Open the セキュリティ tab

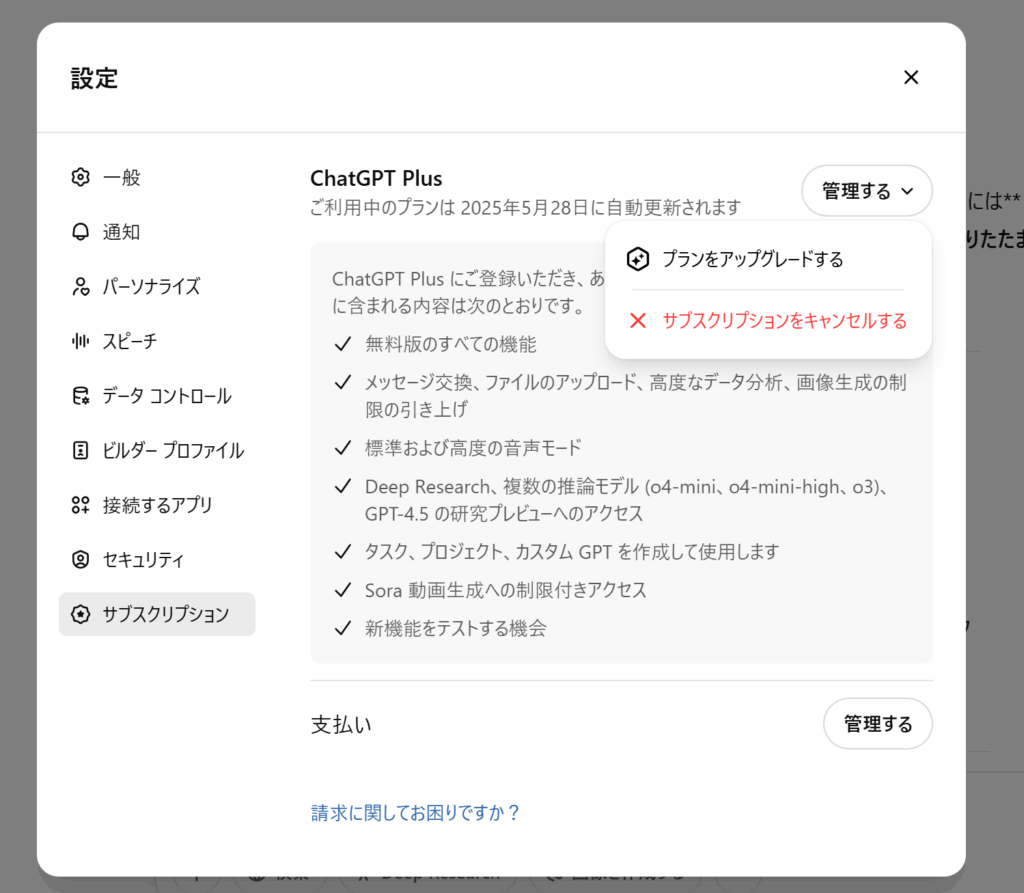[x=157, y=560]
